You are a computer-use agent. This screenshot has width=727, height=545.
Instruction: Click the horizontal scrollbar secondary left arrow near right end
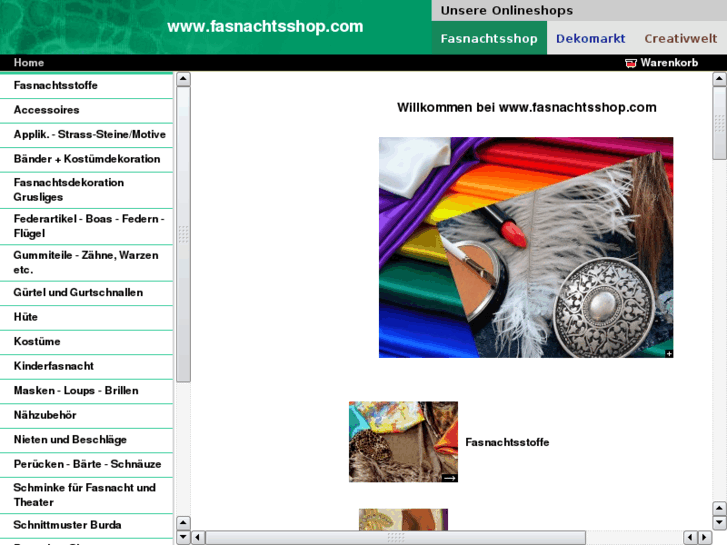(690, 538)
